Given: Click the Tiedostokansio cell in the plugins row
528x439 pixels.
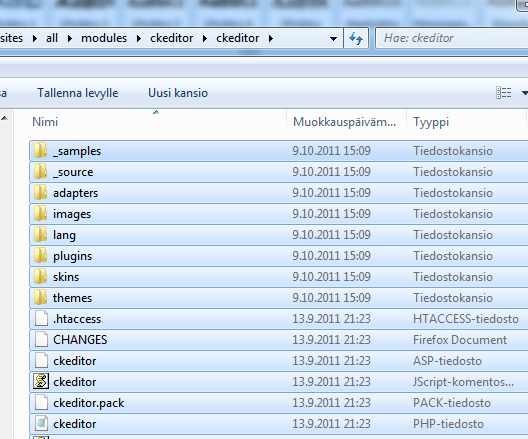Looking at the screenshot, I should [453, 256].
